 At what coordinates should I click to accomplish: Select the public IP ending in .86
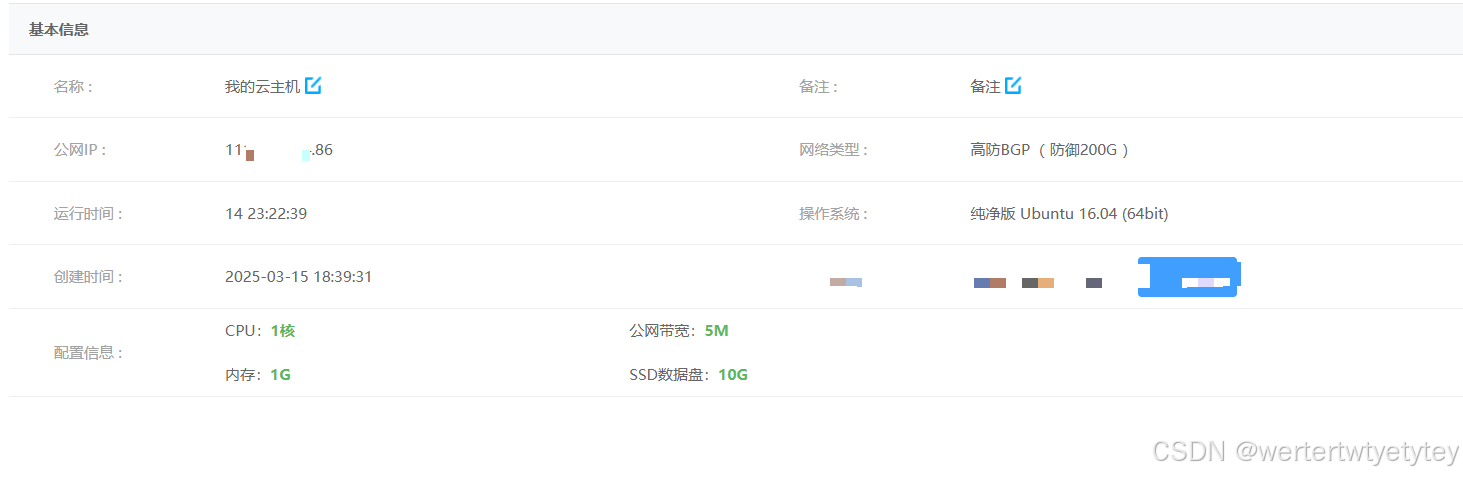279,150
